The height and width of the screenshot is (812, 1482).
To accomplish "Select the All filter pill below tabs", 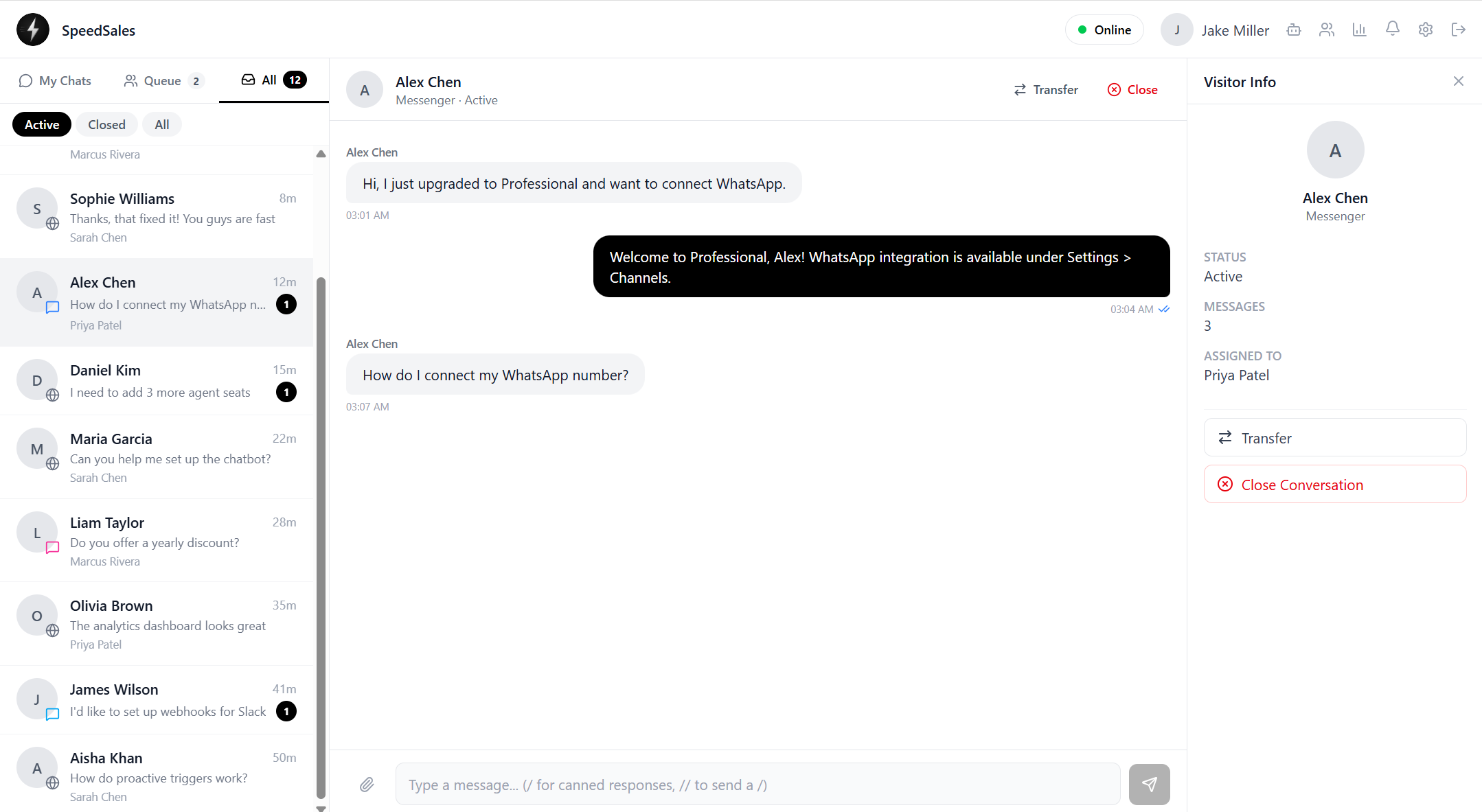I will [162, 124].
